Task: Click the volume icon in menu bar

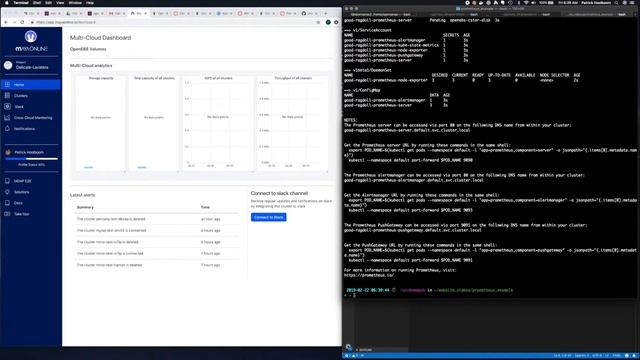Action: (x=533, y=2)
